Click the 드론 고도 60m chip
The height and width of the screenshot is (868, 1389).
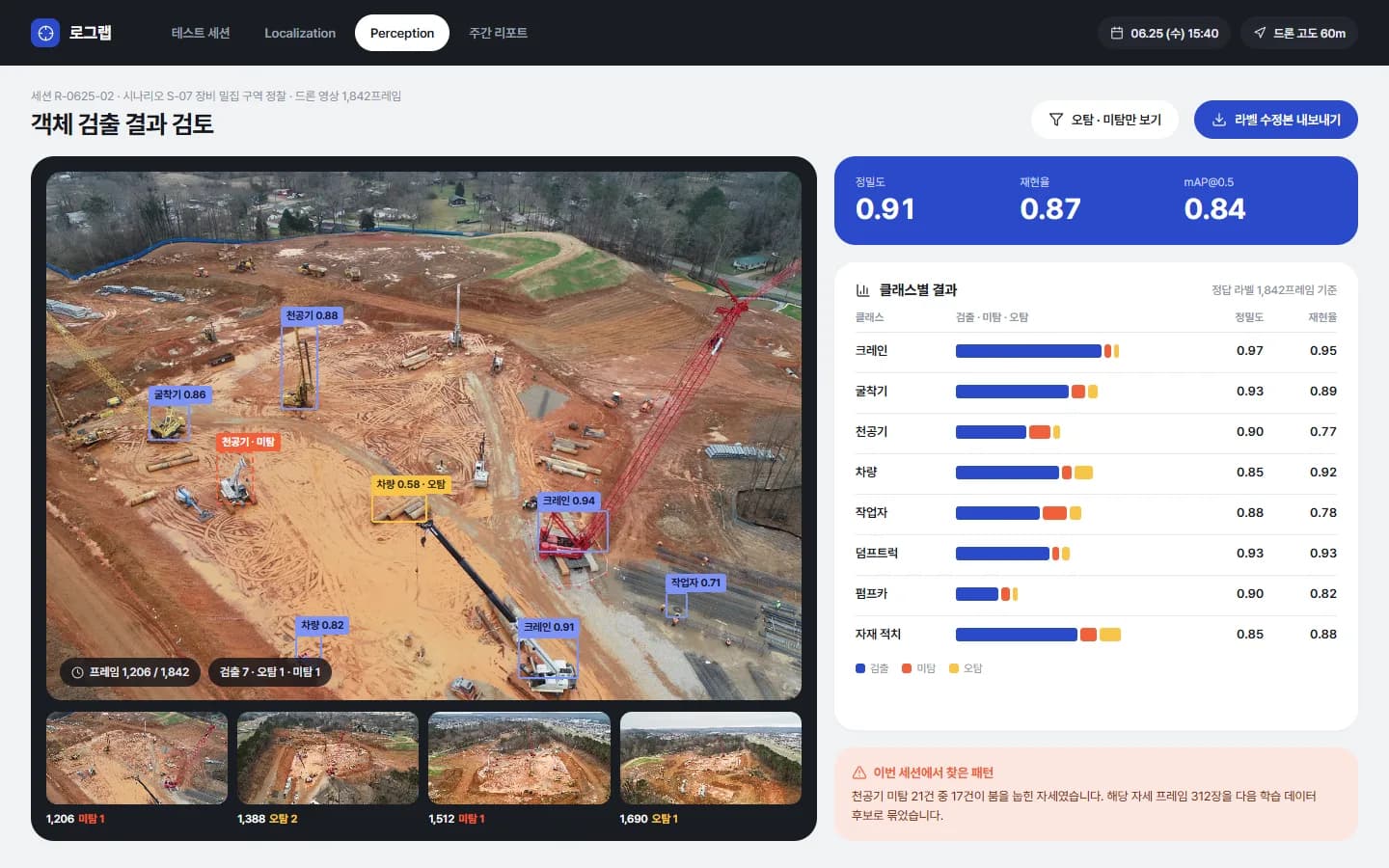[1299, 33]
